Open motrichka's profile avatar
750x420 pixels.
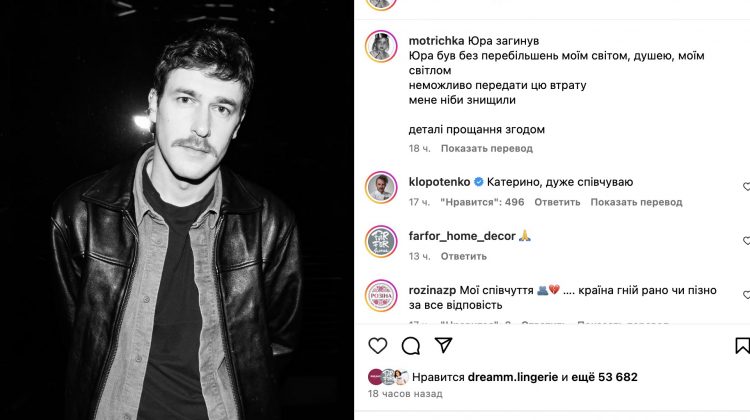[x=382, y=47]
